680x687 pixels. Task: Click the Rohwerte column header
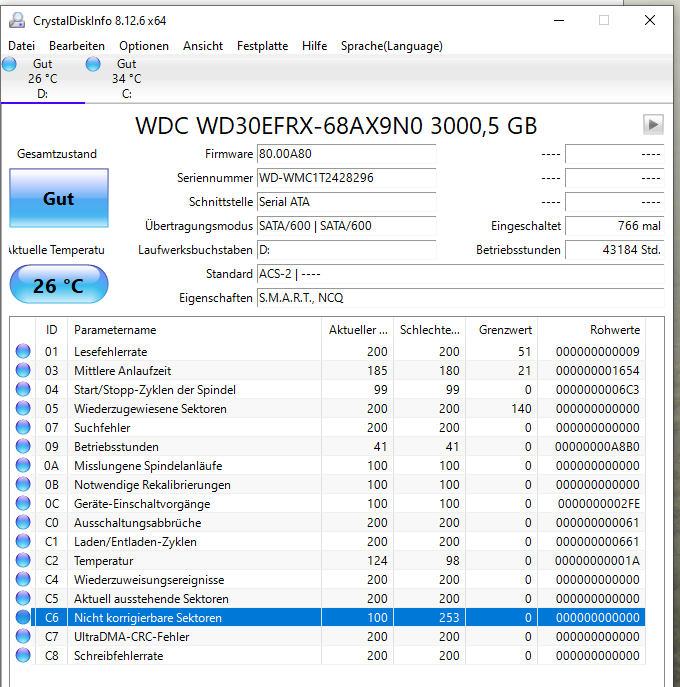point(591,329)
